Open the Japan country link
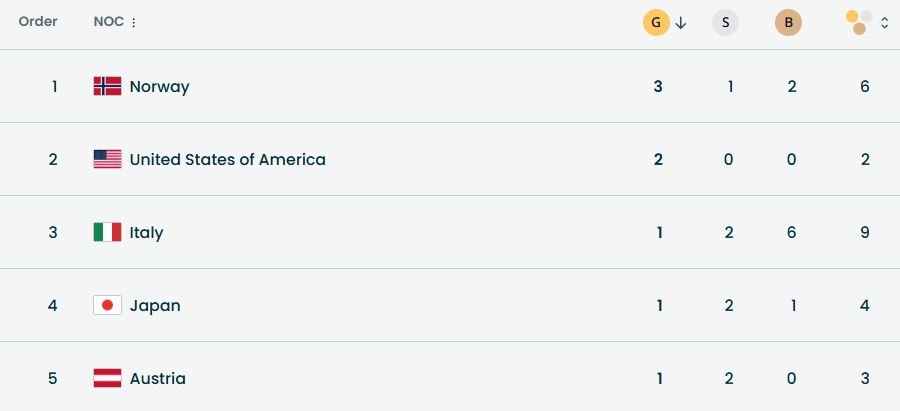 point(155,305)
